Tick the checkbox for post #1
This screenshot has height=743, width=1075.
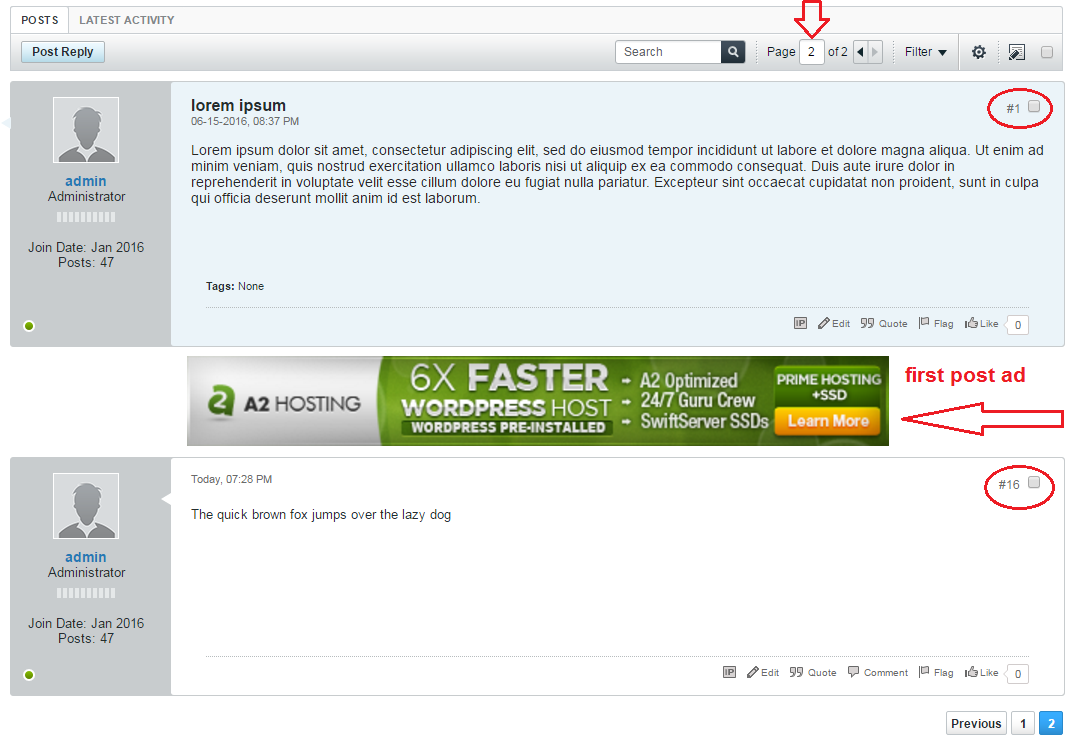(x=1034, y=106)
